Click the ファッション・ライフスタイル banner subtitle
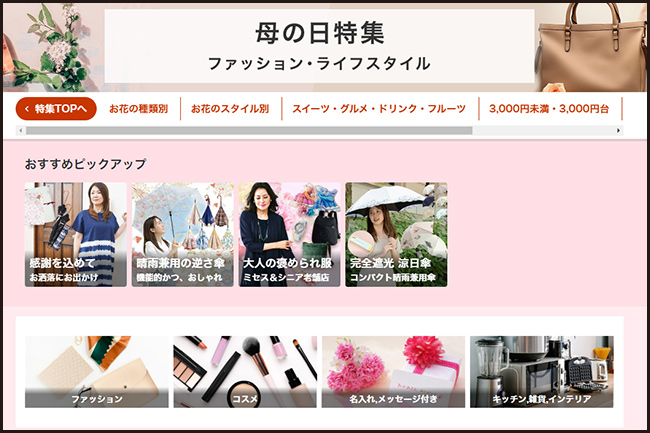Viewport: 650px width, 433px height. pyautogui.click(x=319, y=64)
